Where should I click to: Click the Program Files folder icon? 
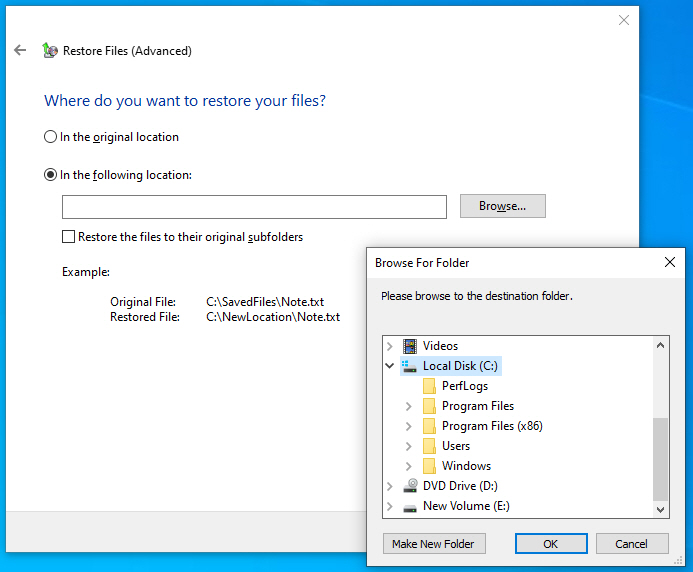(x=429, y=406)
